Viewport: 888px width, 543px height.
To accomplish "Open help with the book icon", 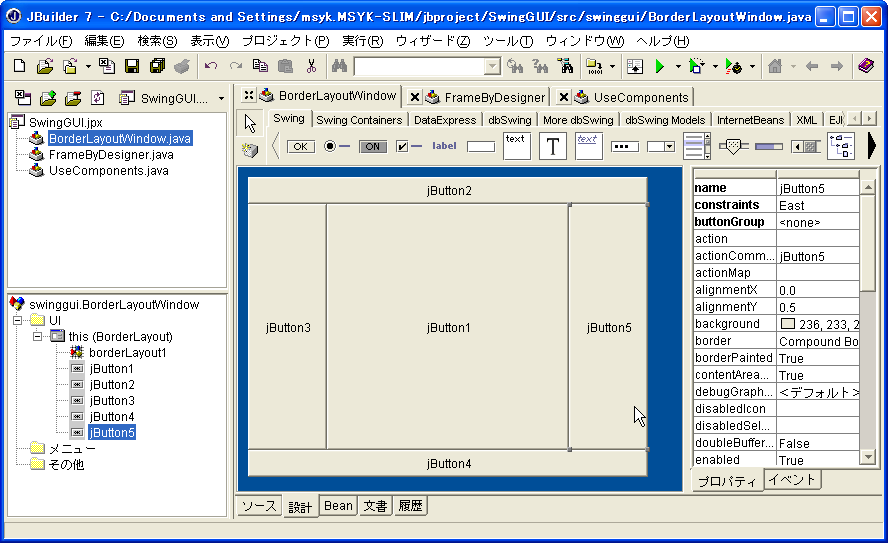I will [866, 66].
